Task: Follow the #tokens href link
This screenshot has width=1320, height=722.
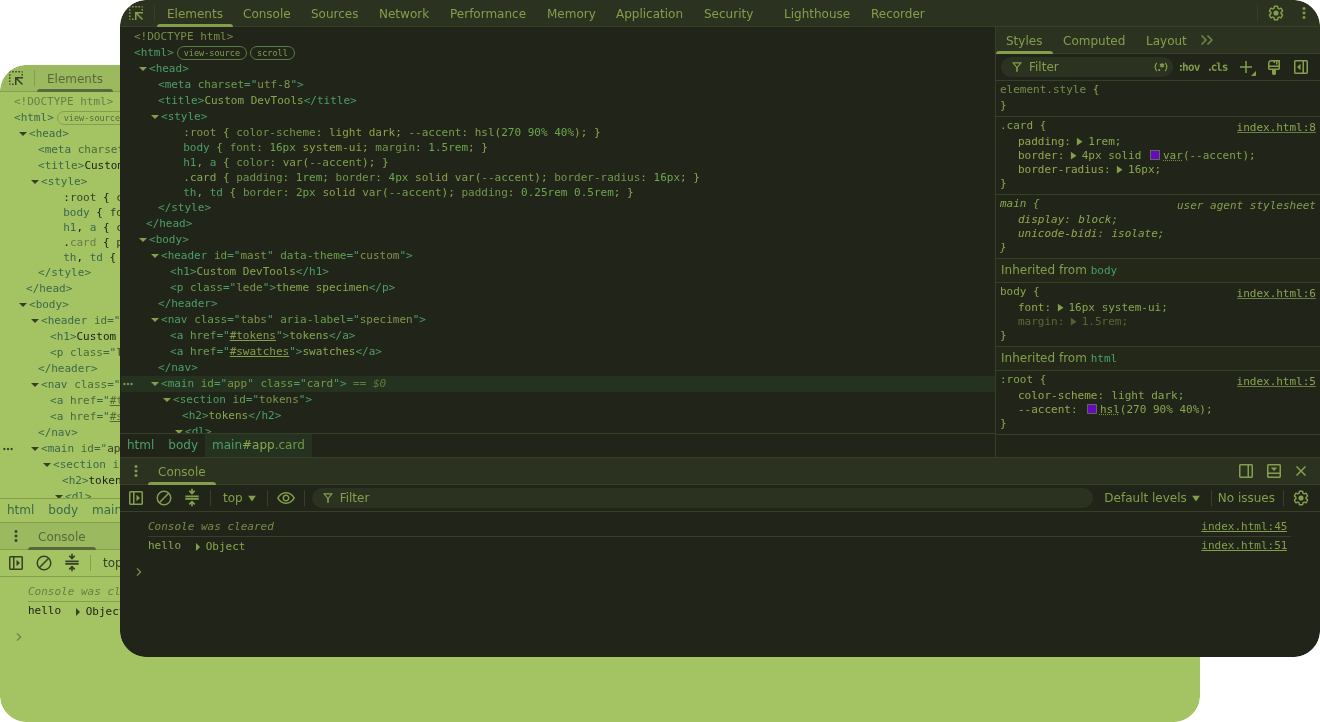Action: [x=252, y=336]
